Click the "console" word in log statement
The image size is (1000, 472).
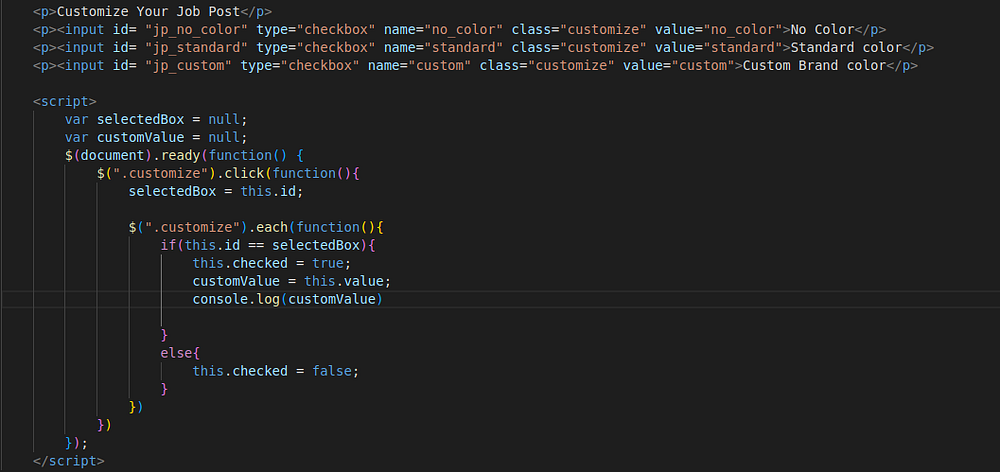(220, 299)
